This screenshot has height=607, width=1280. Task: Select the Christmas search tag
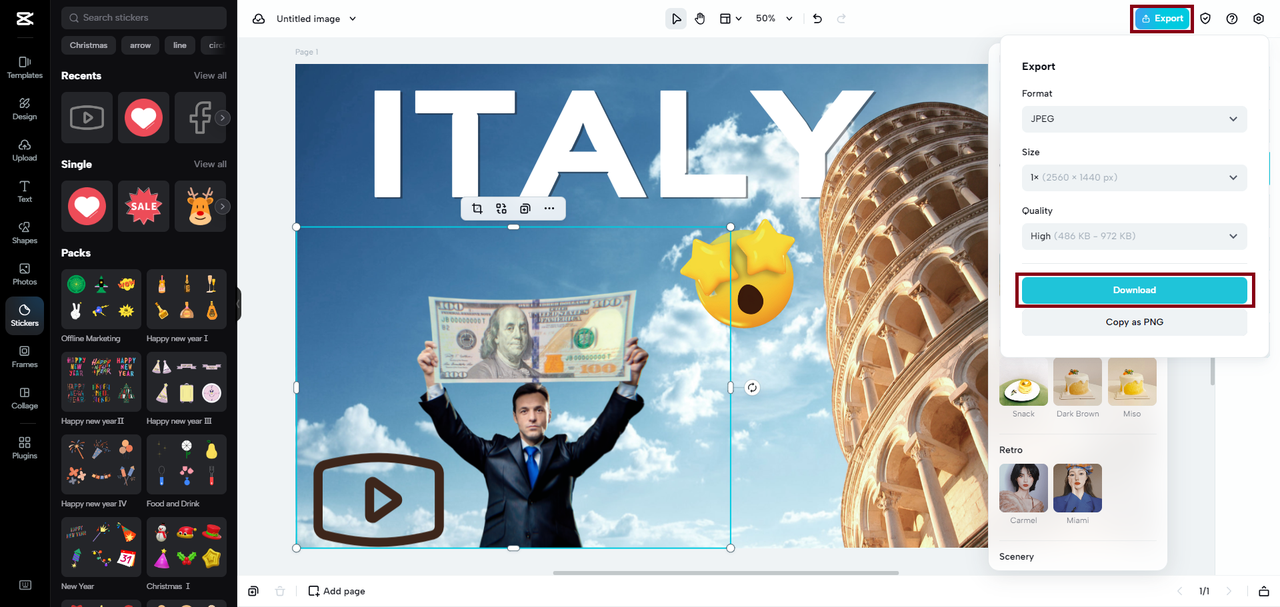click(89, 45)
